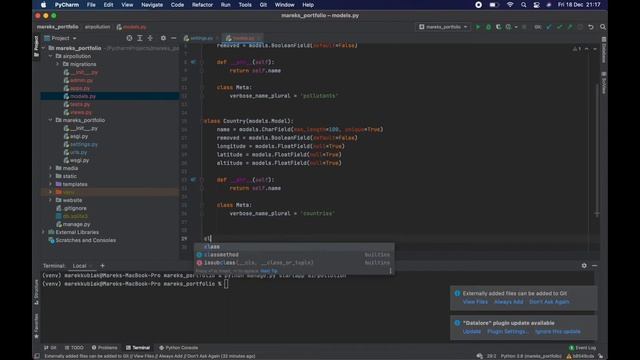The image size is (640, 360).
Task: Click the Git push arrow icon
Action: (570, 27)
